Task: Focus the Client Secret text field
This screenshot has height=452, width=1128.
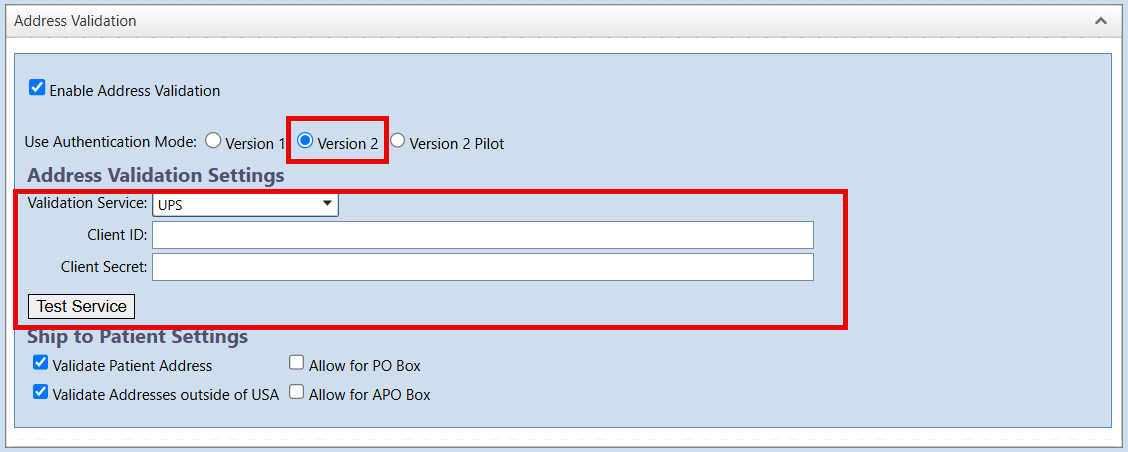Action: pyautogui.click(x=483, y=266)
